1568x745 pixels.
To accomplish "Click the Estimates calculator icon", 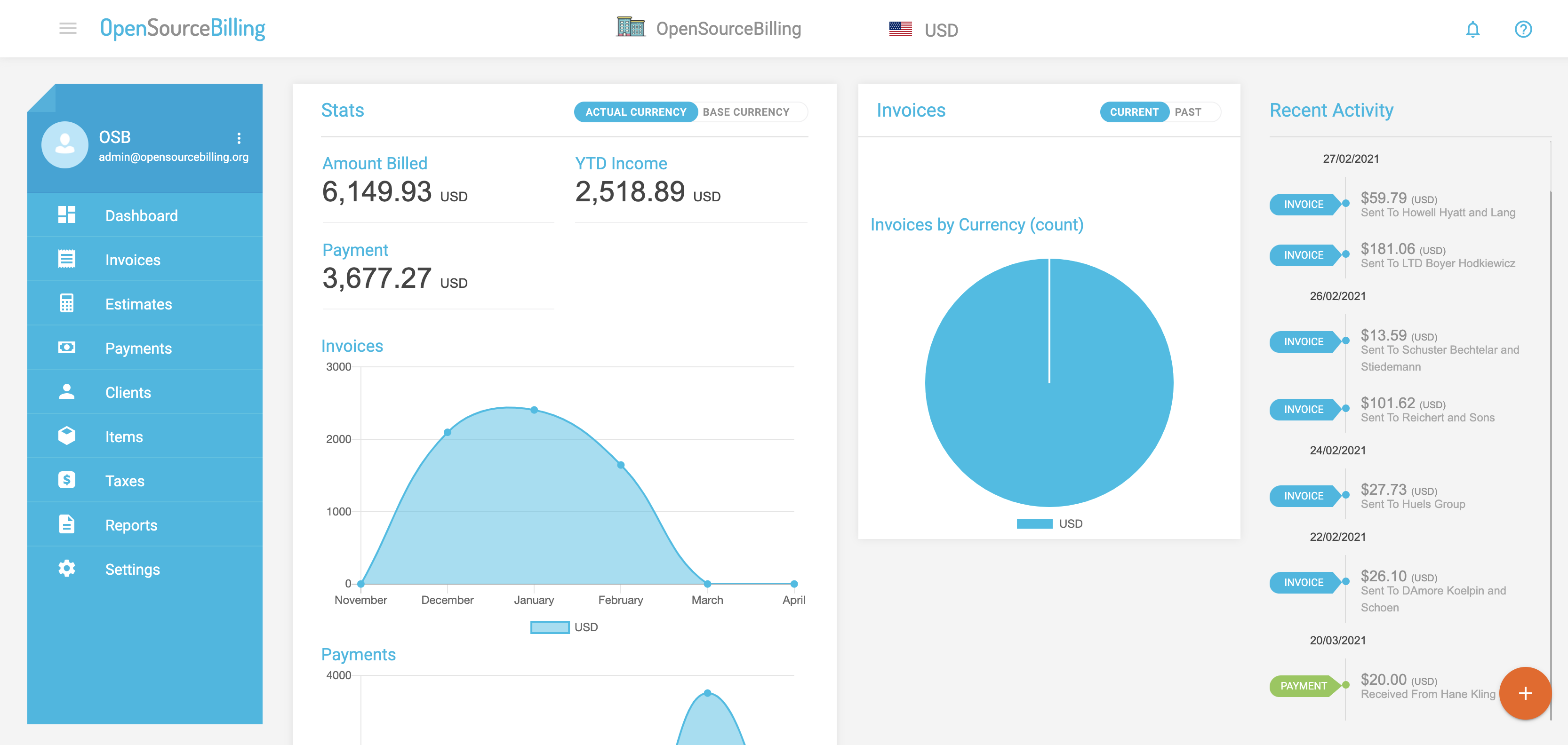I will click(67, 303).
